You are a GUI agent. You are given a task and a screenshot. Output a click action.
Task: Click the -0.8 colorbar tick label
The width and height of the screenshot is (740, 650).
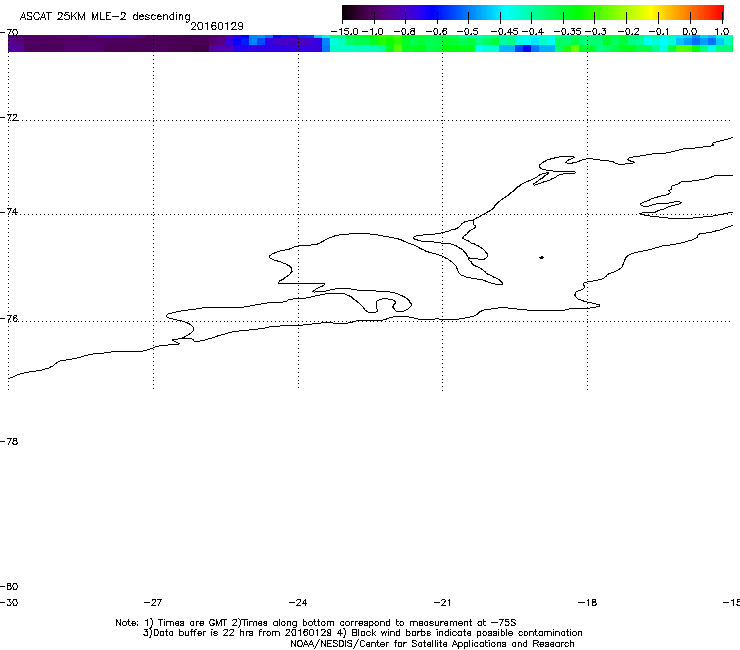404,32
